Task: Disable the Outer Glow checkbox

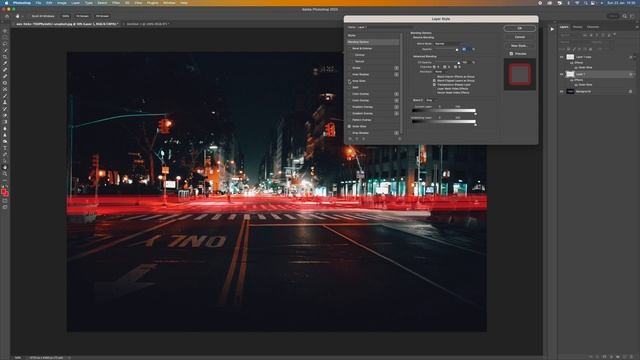Action: 349,127
